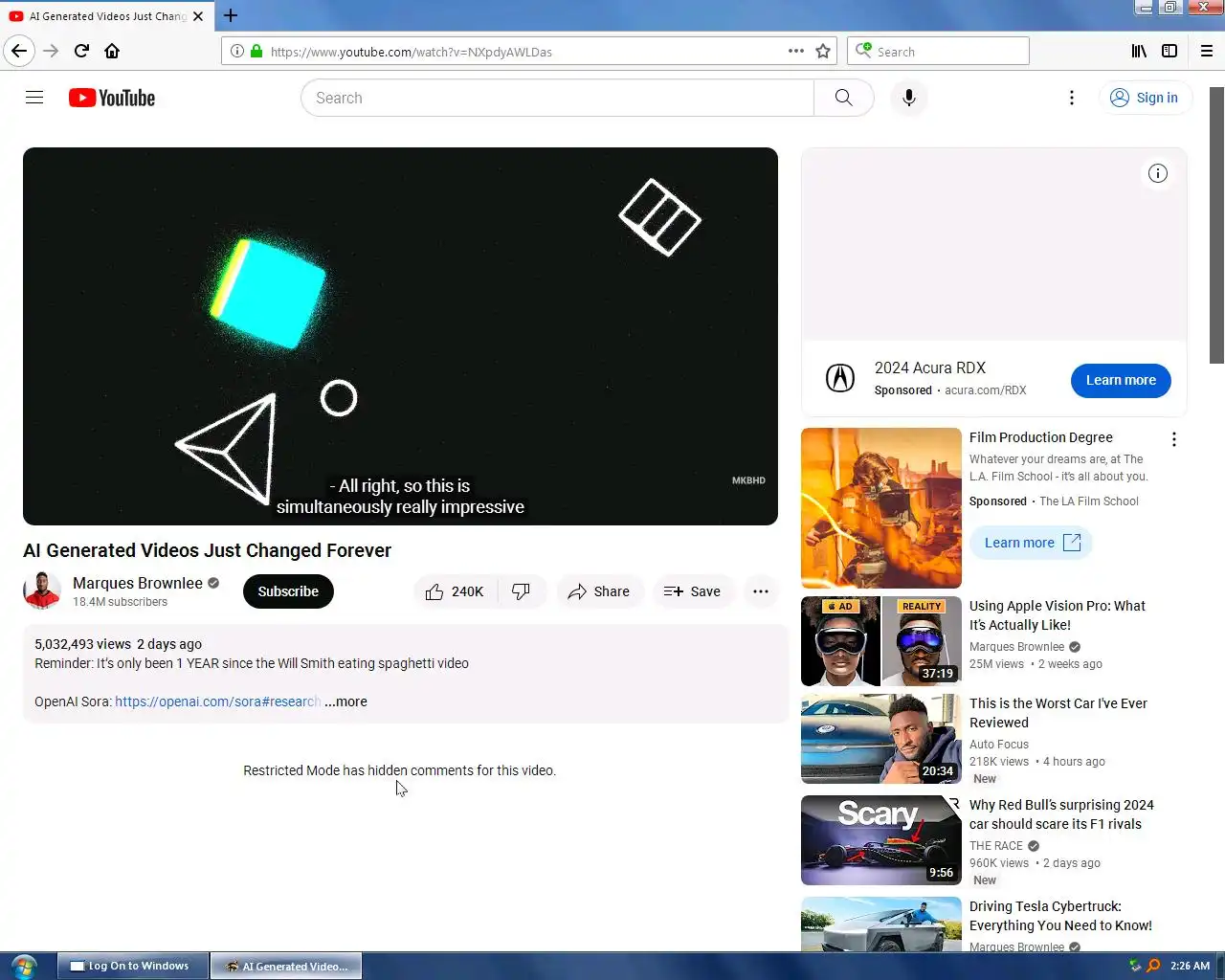Click the page vertical scrollbar thumb
The width and height of the screenshot is (1225, 980).
click(x=1216, y=225)
